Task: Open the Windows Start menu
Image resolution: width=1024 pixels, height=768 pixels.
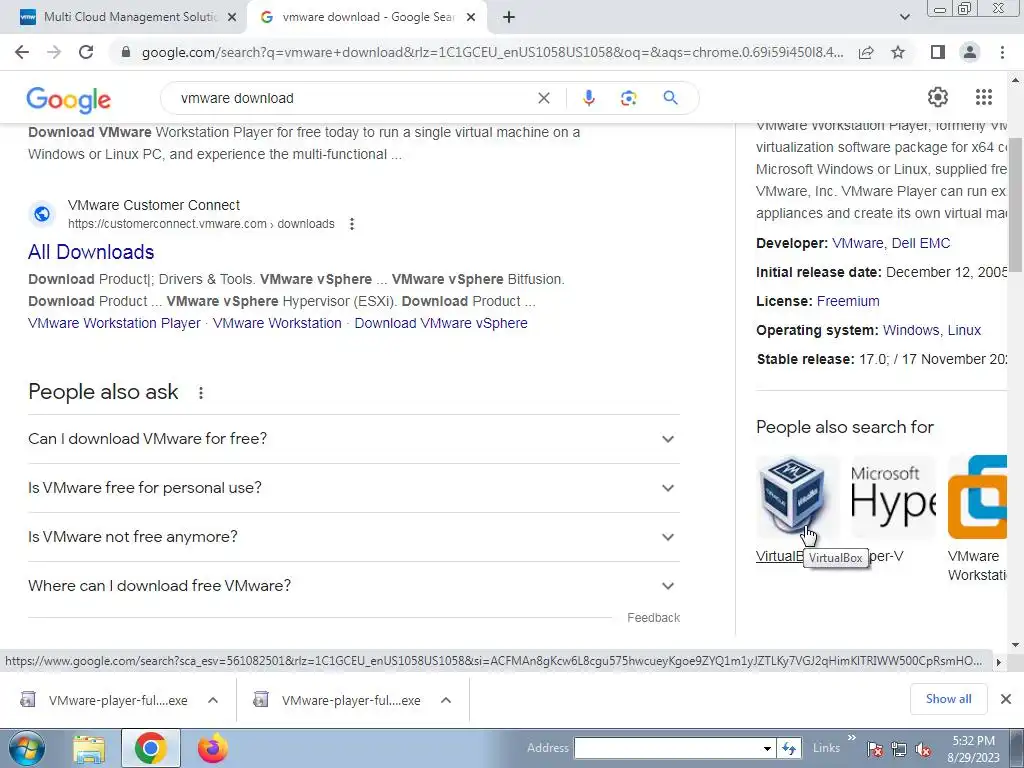Action: pos(26,748)
